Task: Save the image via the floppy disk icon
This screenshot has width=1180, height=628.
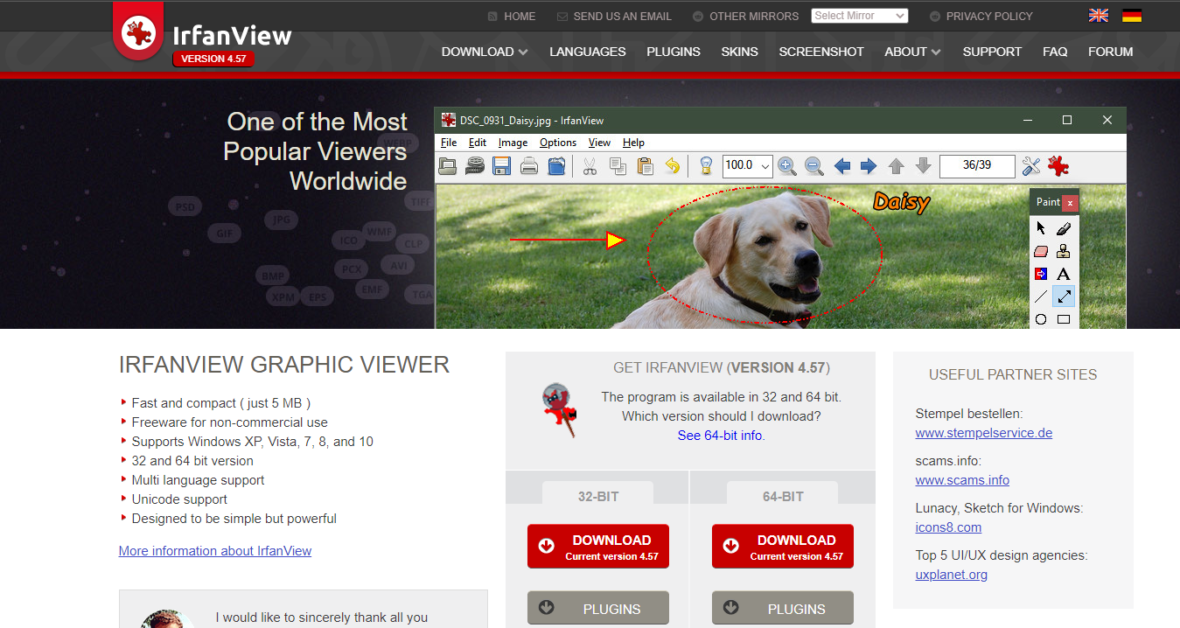Action: pyautogui.click(x=500, y=166)
